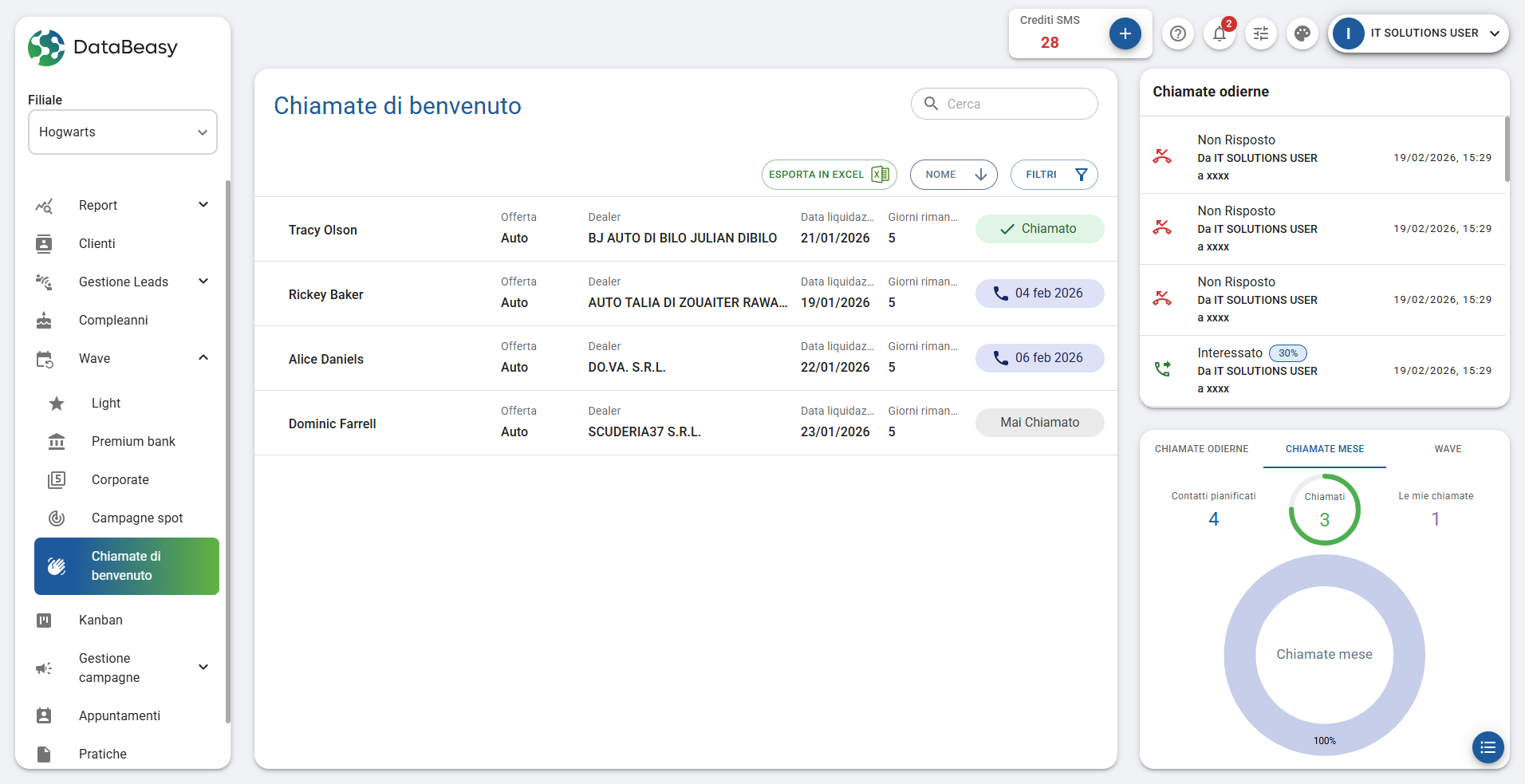
Task: Open notifications bell icon
Action: click(1219, 33)
